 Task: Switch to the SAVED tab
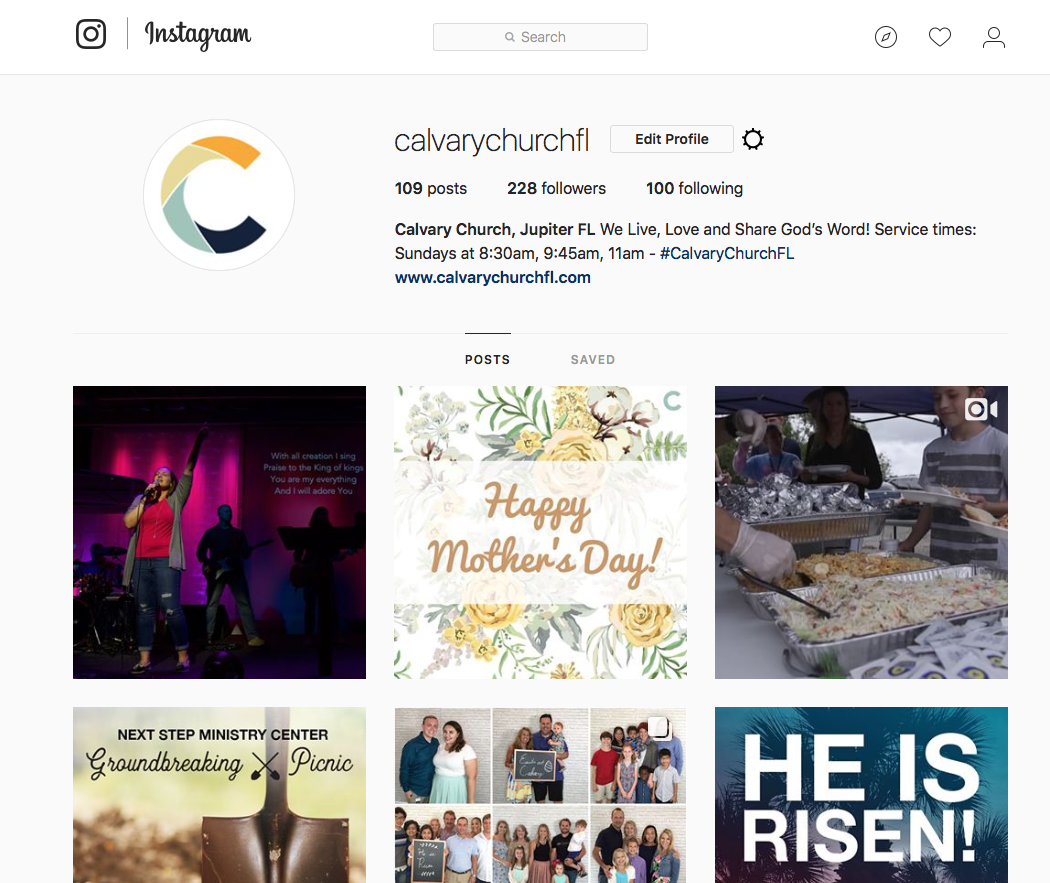593,359
